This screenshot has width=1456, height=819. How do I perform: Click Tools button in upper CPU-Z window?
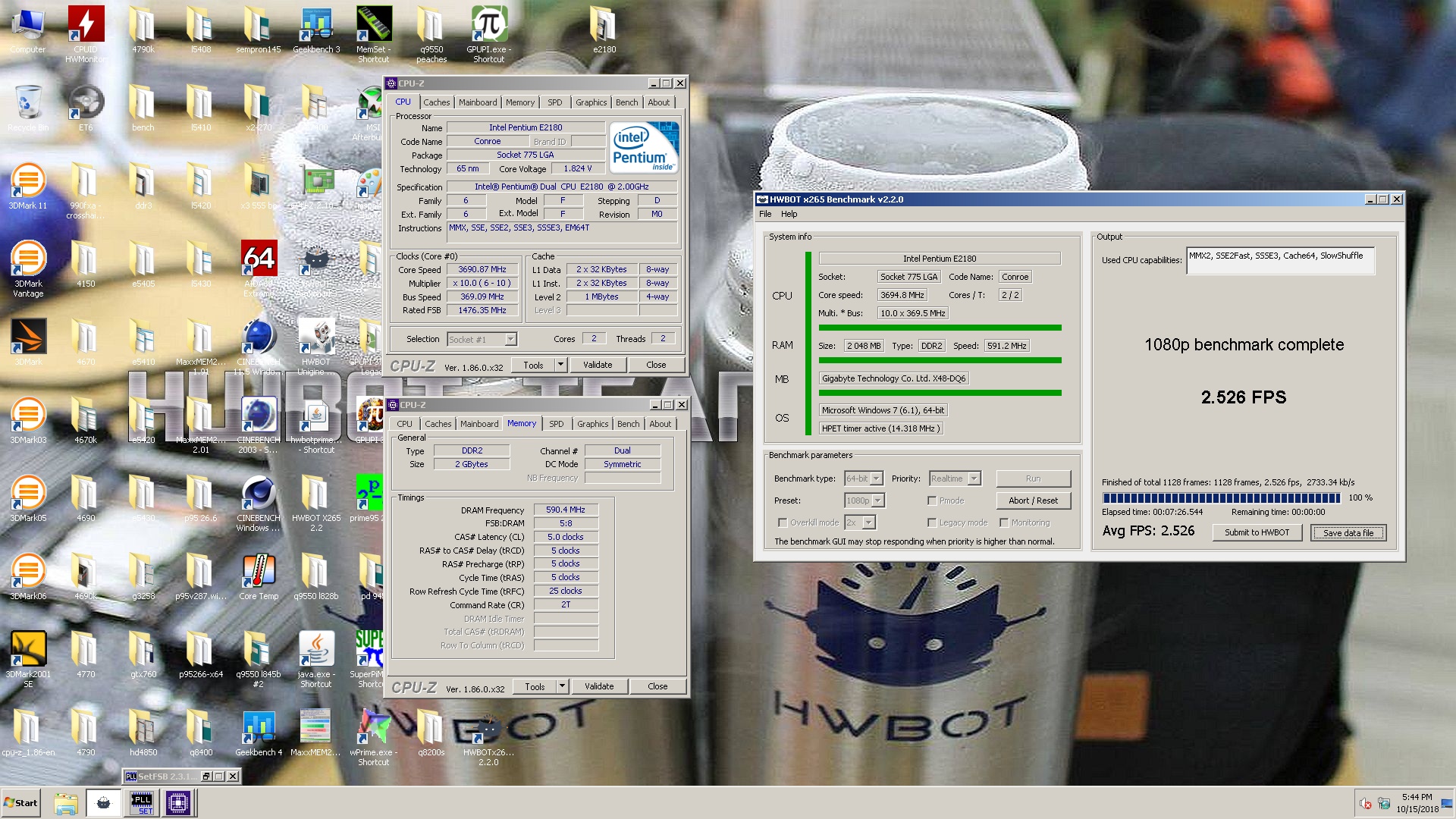point(533,365)
